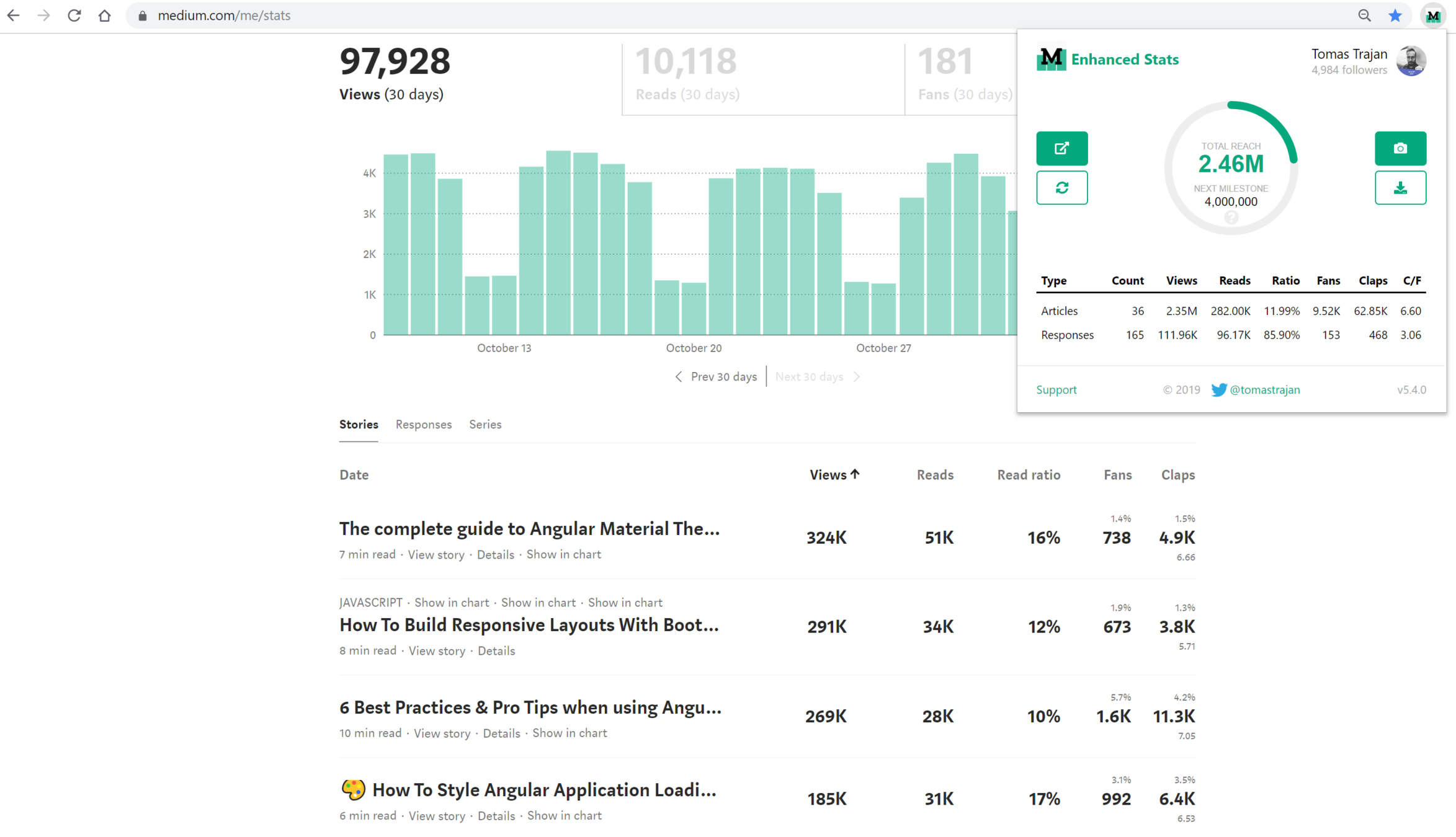1456x837 pixels.
Task: Open the @tomastrajan Twitter link
Action: coord(1264,390)
